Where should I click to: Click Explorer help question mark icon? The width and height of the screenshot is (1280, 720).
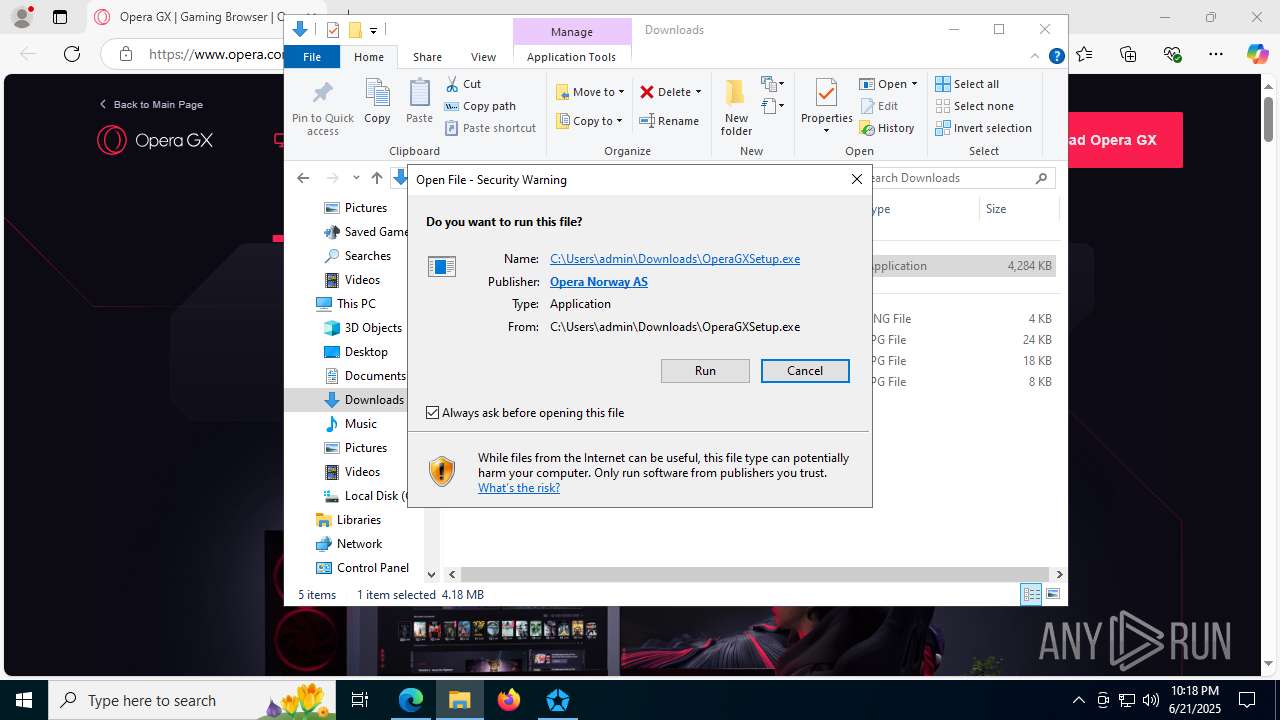pos(1056,57)
